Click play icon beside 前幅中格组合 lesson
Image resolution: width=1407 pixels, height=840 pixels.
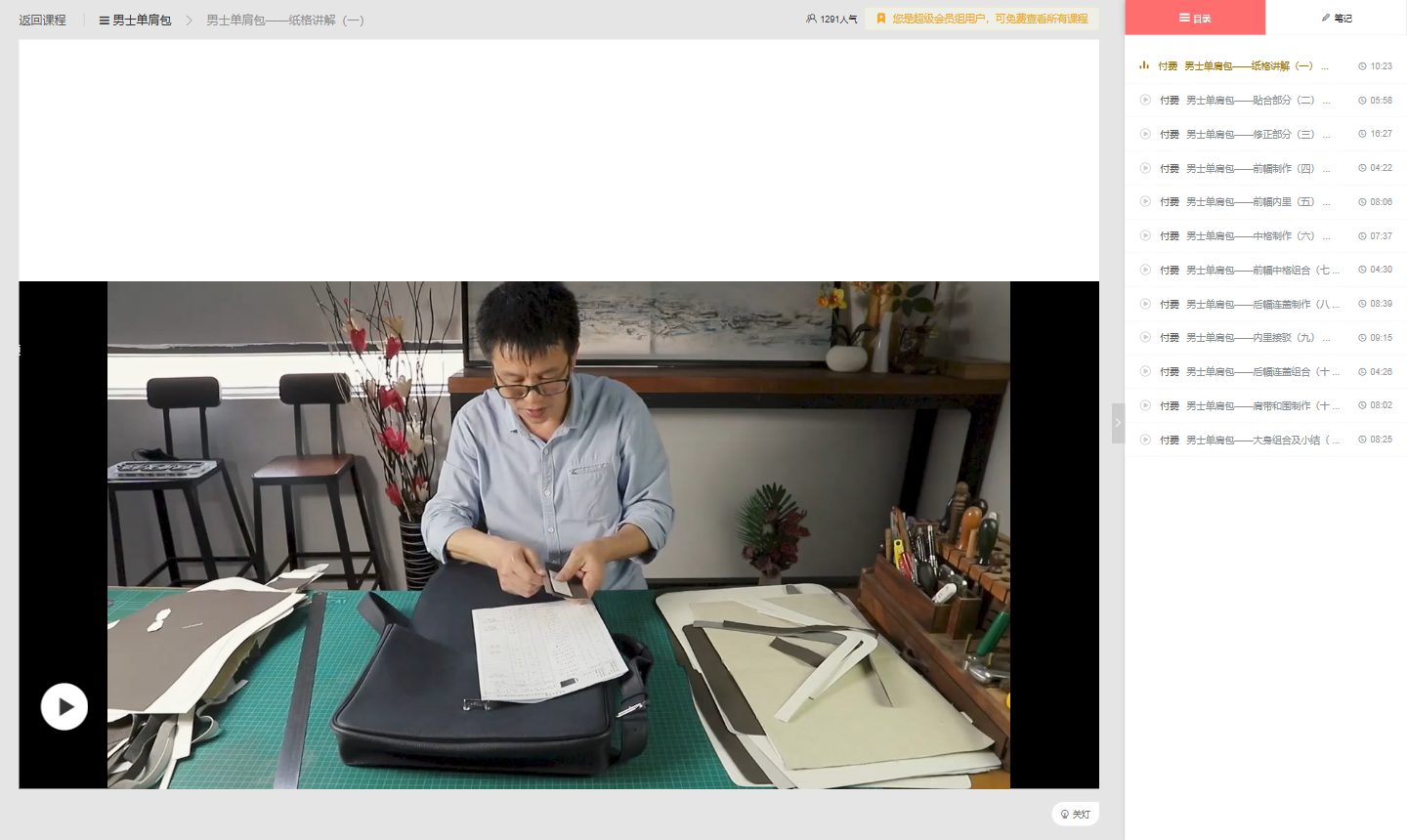[x=1145, y=270]
